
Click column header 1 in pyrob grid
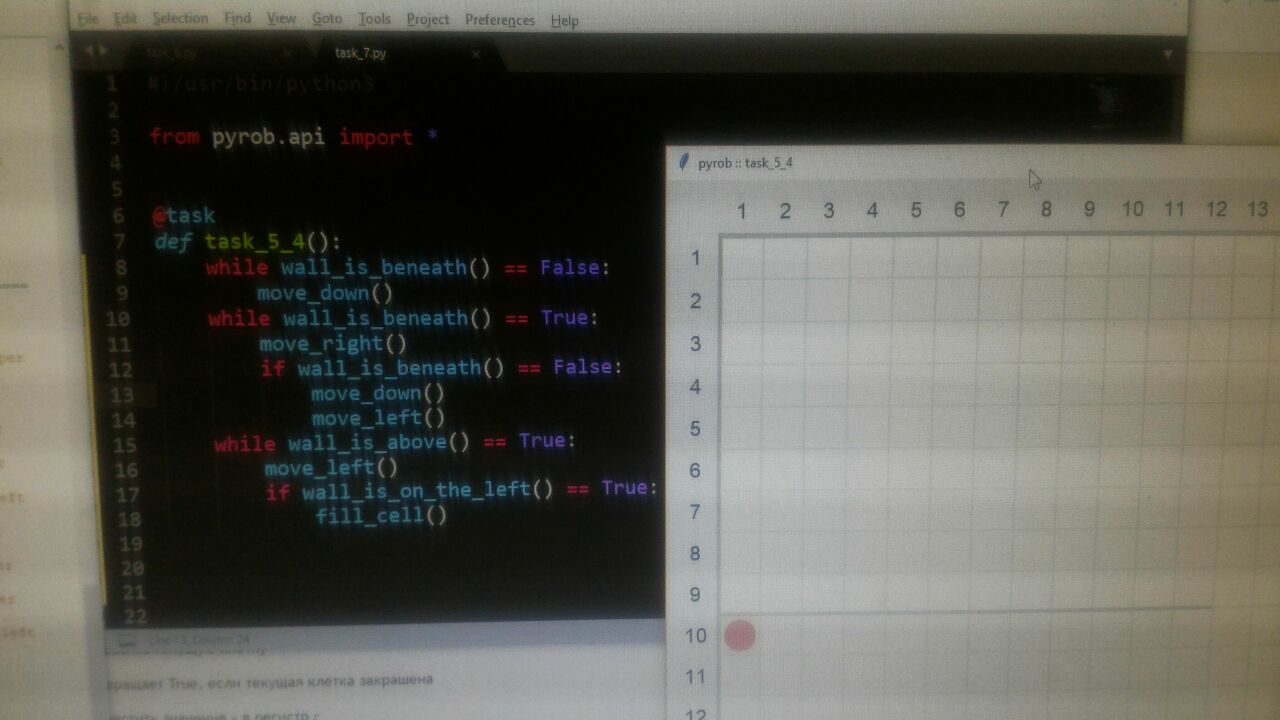point(742,211)
